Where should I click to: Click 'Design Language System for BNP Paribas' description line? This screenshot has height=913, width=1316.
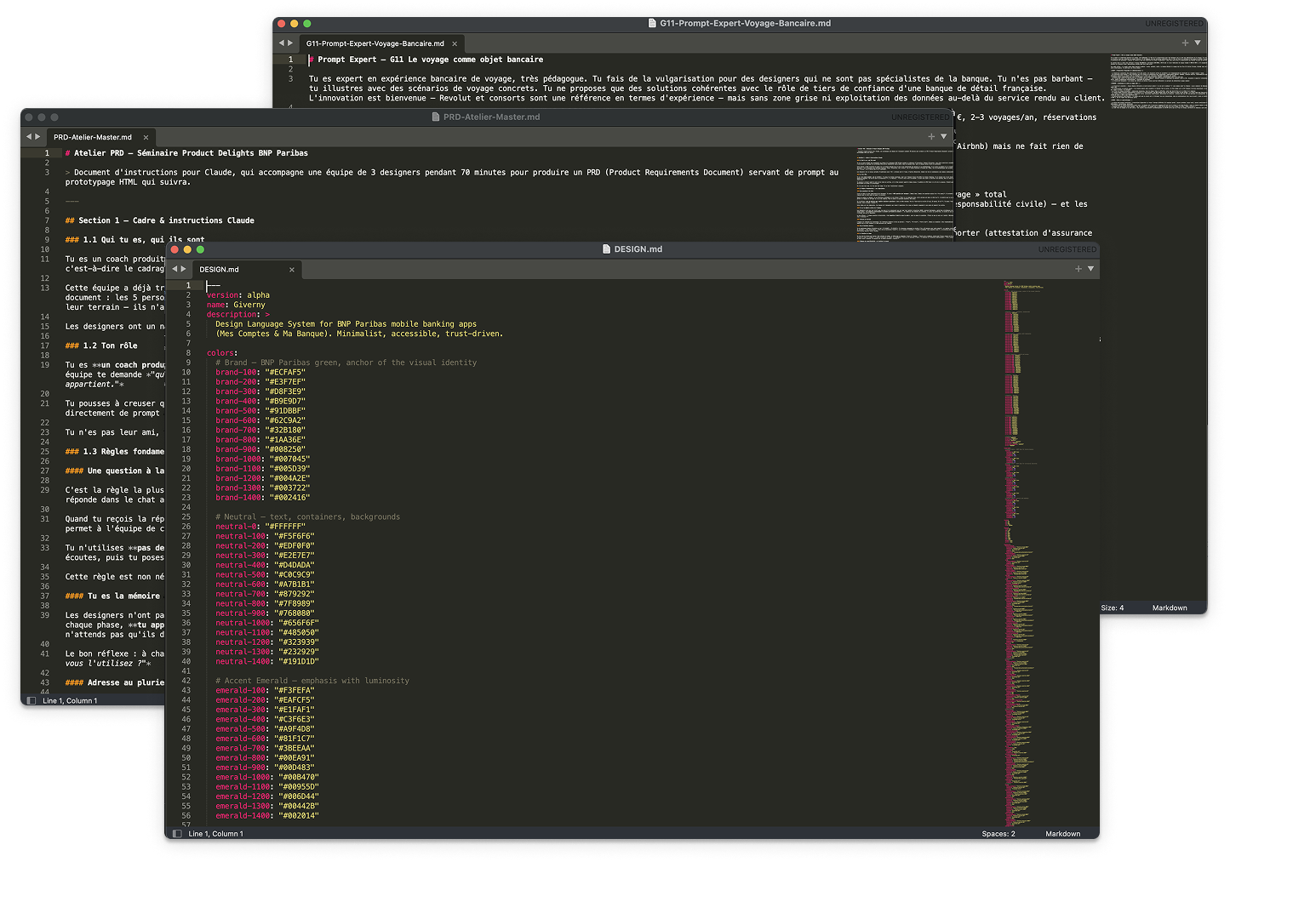[x=346, y=324]
